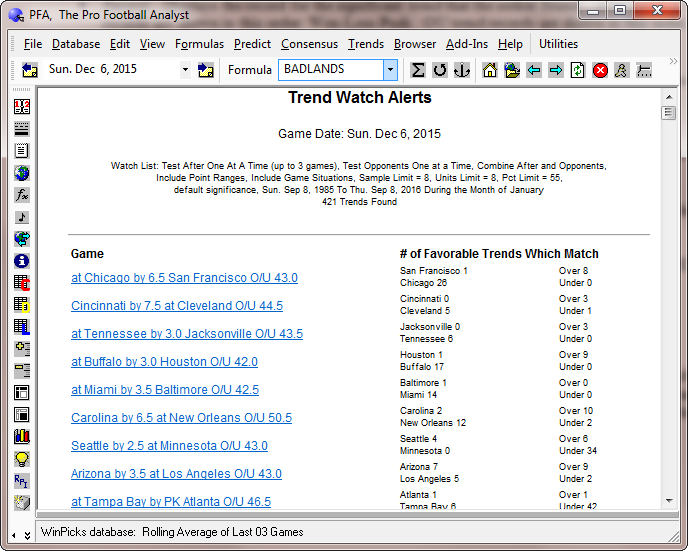Click the grid with blue L icon
This screenshot has height=551, width=688.
tap(22, 326)
